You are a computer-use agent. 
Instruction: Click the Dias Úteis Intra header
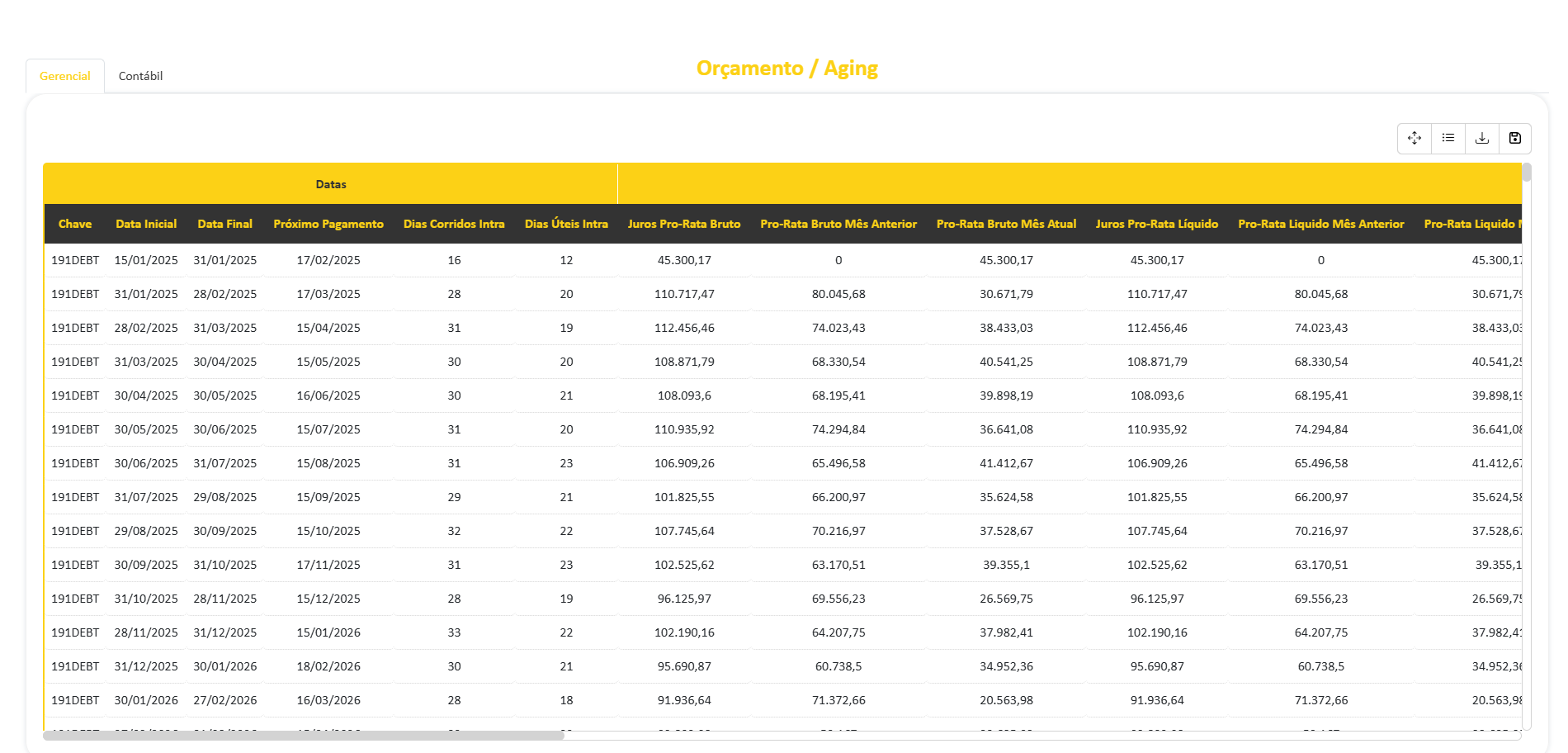tap(566, 224)
